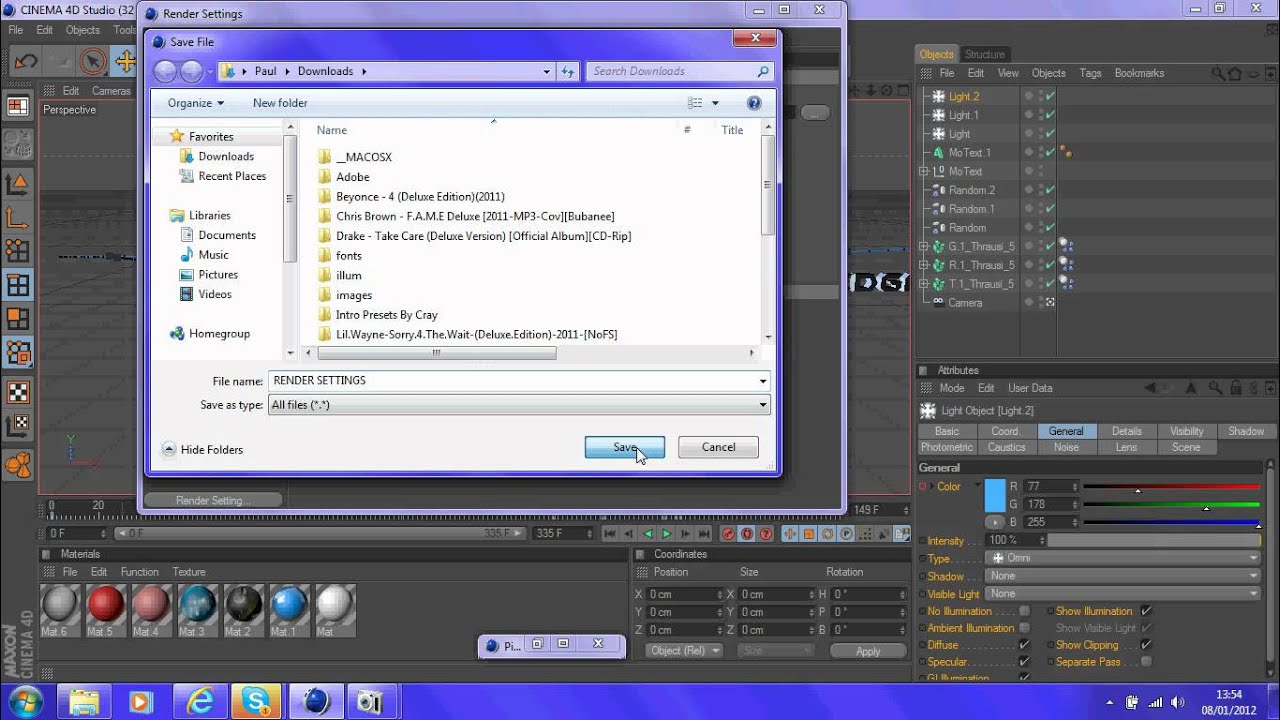Click the Search Downloads box

coord(680,71)
